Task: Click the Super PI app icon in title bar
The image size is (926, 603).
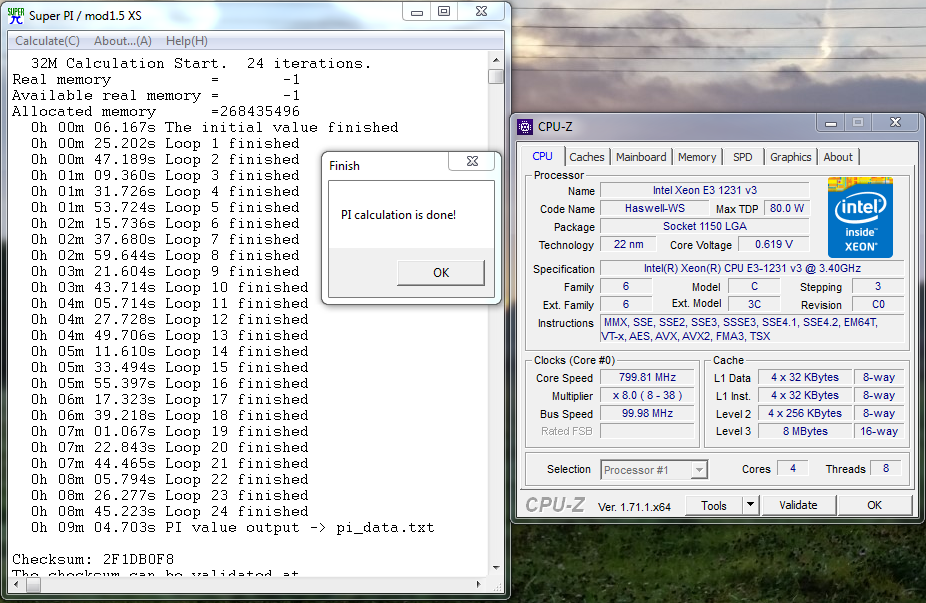Action: [16, 15]
